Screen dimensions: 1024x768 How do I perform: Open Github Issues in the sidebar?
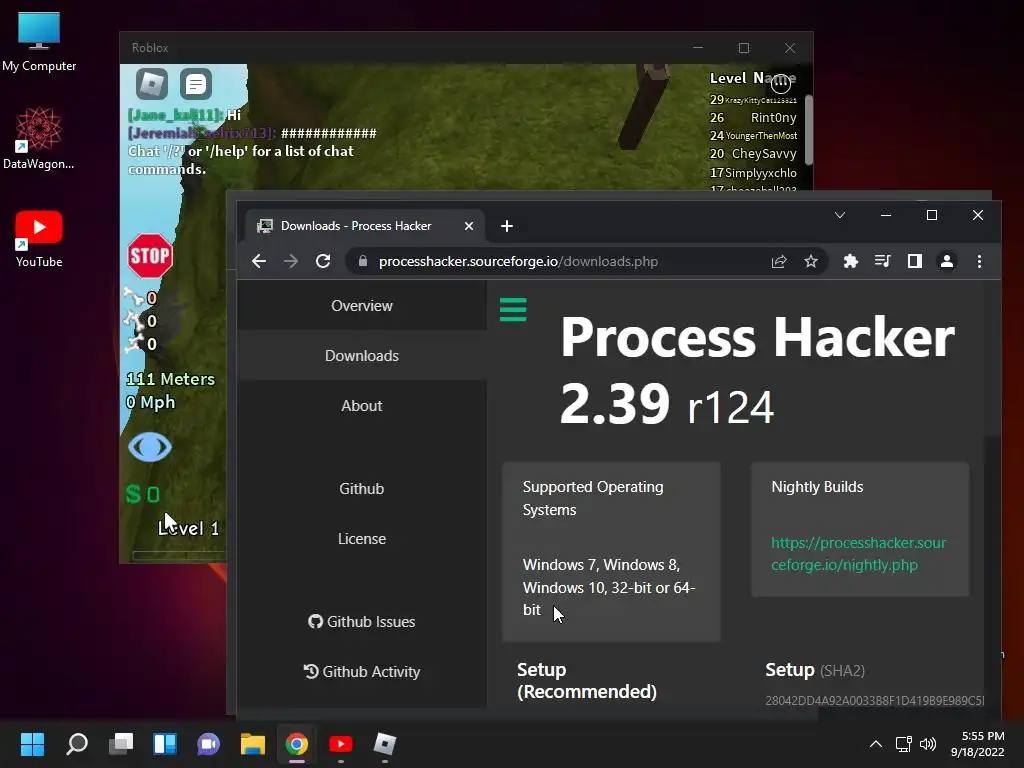pyautogui.click(x=362, y=622)
